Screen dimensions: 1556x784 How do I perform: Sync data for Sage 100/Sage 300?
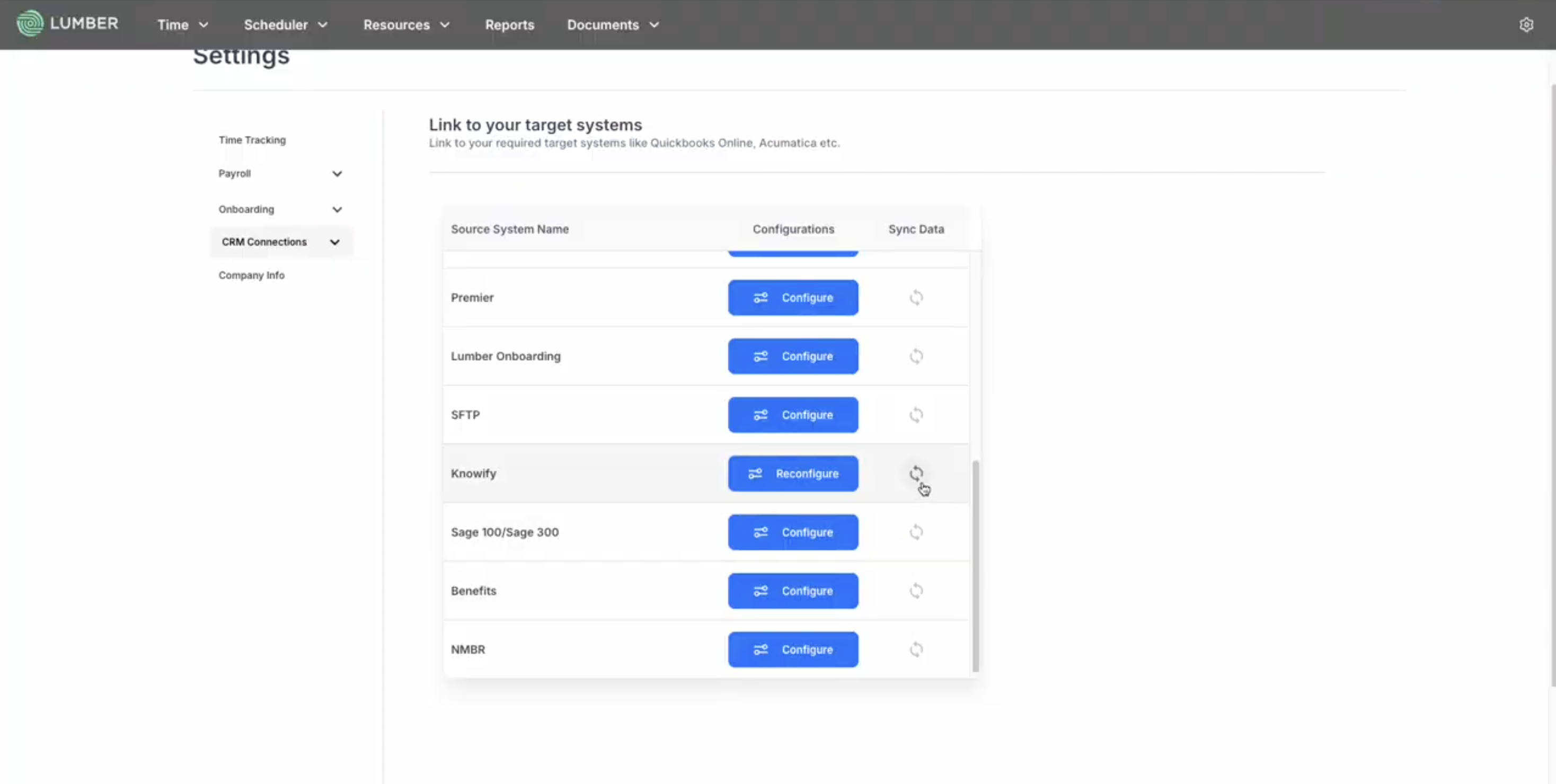click(916, 532)
